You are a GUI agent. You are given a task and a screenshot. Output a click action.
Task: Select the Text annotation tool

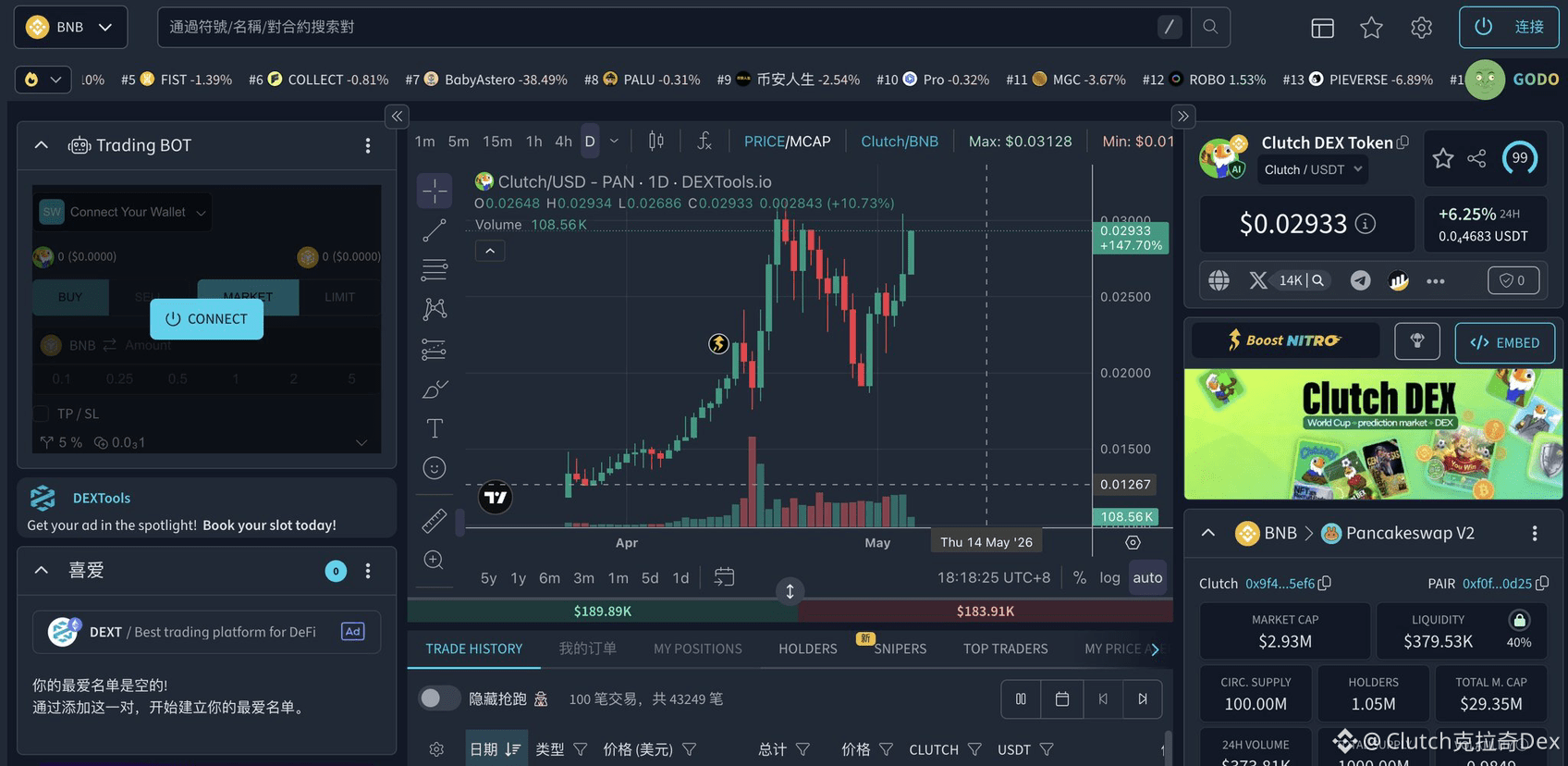(x=435, y=428)
